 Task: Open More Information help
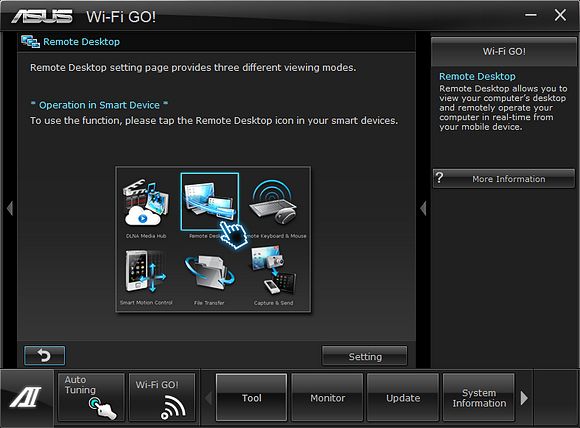(x=504, y=179)
